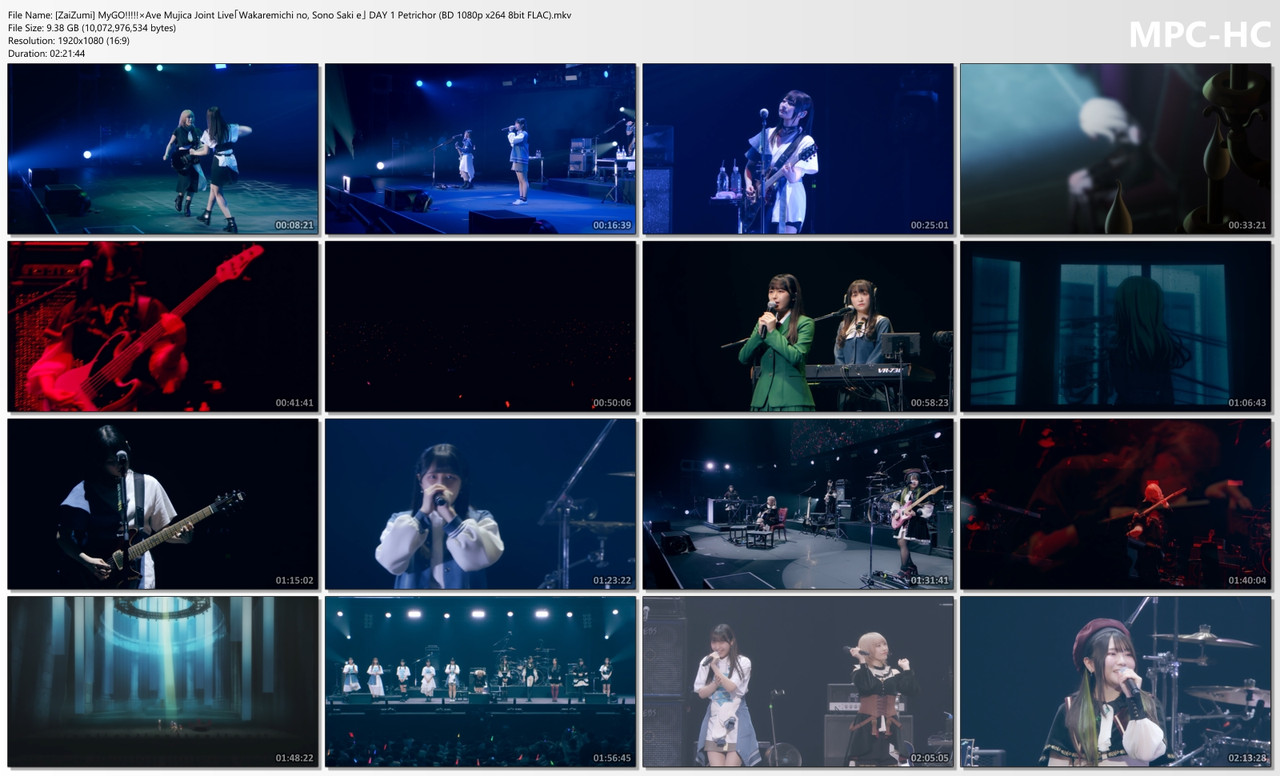Click the two performers frame at 02:05:05
1280x776 pixels.
(x=798, y=682)
